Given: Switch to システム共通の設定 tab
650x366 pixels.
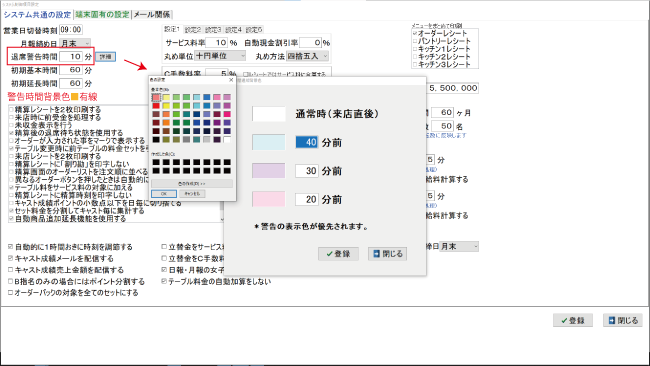Looking at the screenshot, I should 37,15.
